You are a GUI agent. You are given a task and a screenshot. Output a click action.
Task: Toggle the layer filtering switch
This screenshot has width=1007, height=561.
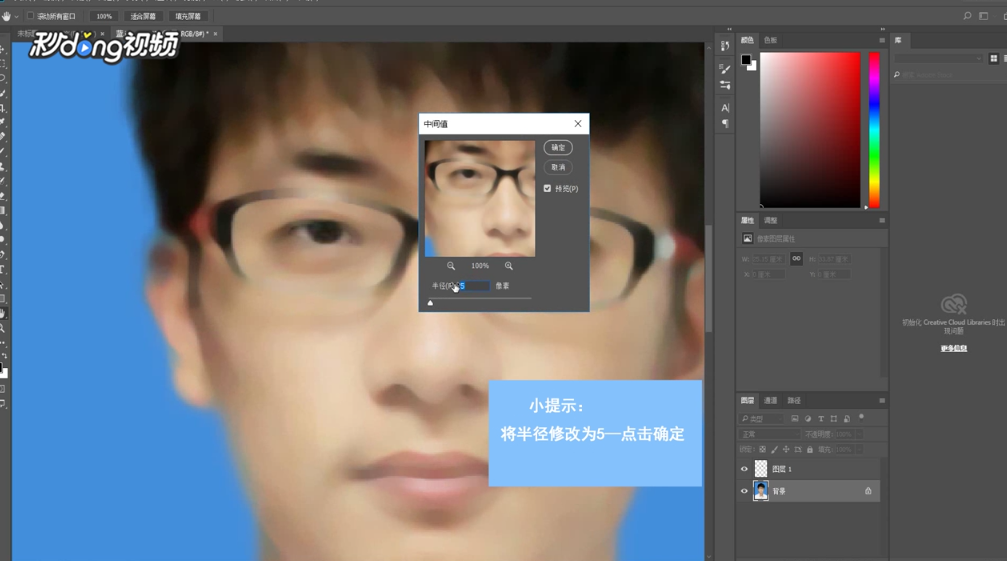[x=862, y=418]
